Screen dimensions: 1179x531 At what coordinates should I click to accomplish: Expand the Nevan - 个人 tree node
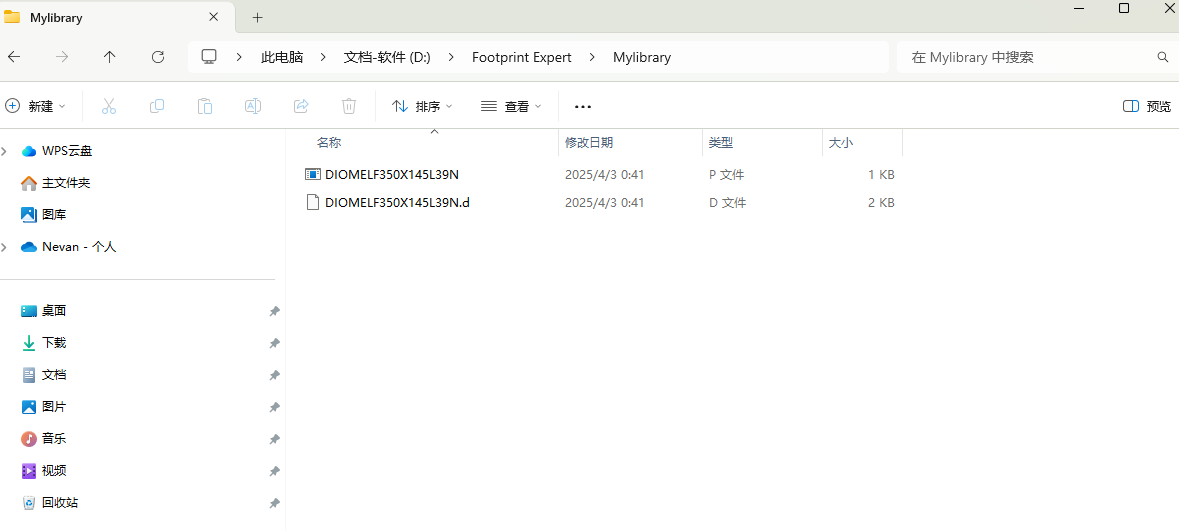[x=5, y=247]
